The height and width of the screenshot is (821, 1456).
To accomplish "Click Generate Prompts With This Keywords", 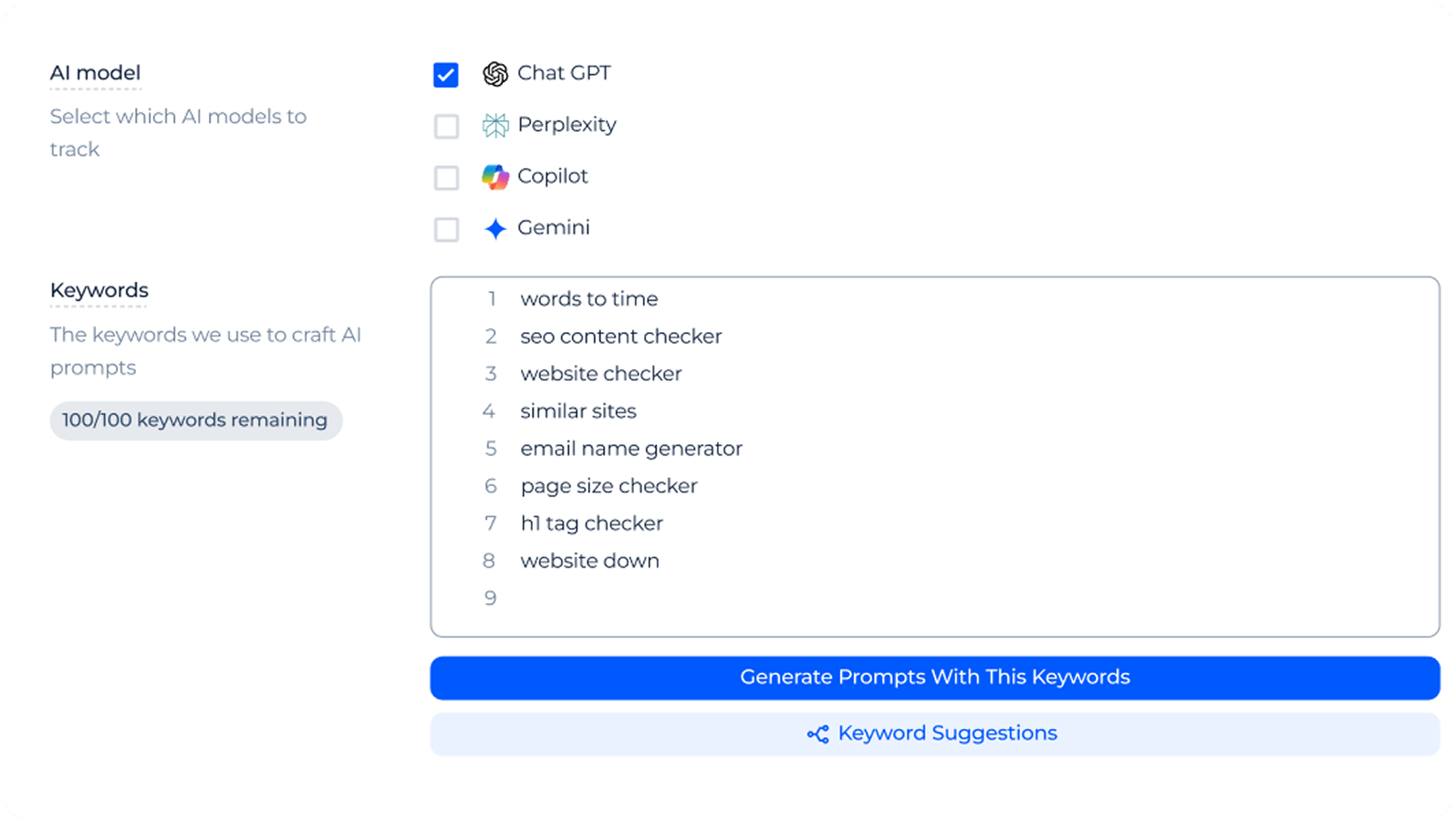I will (933, 678).
